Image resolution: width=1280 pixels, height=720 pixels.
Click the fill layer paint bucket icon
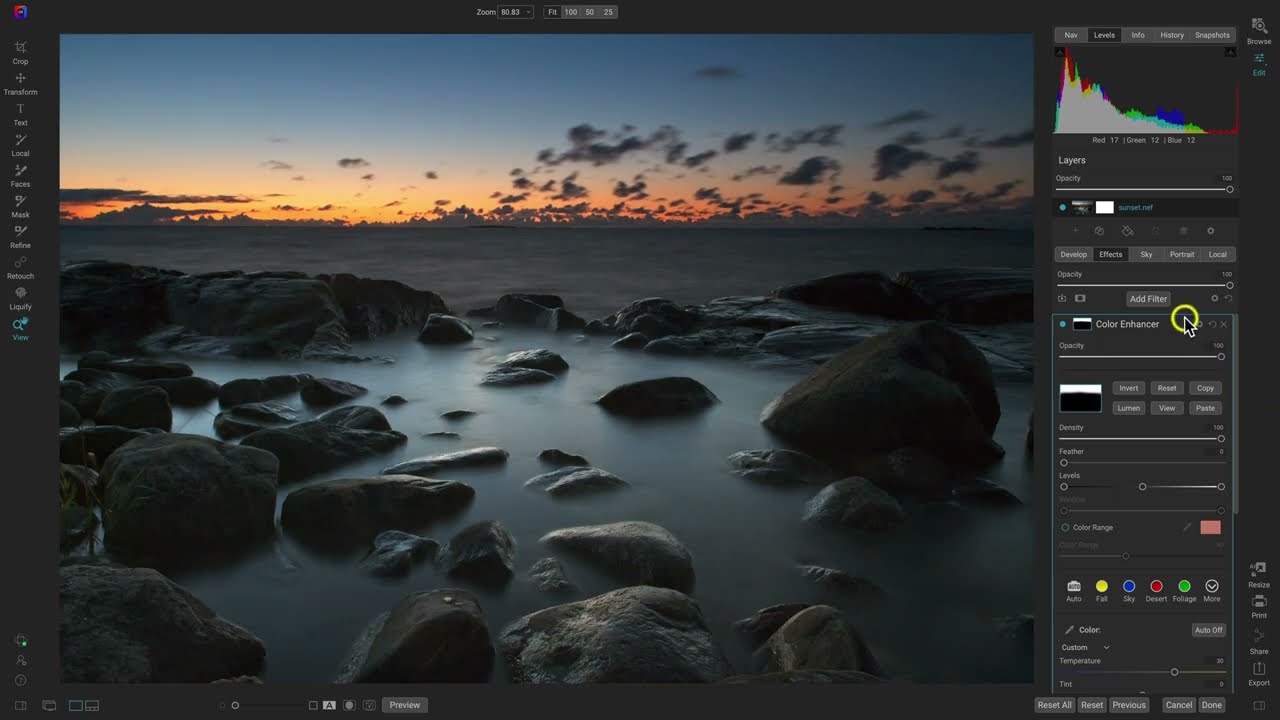(1127, 231)
